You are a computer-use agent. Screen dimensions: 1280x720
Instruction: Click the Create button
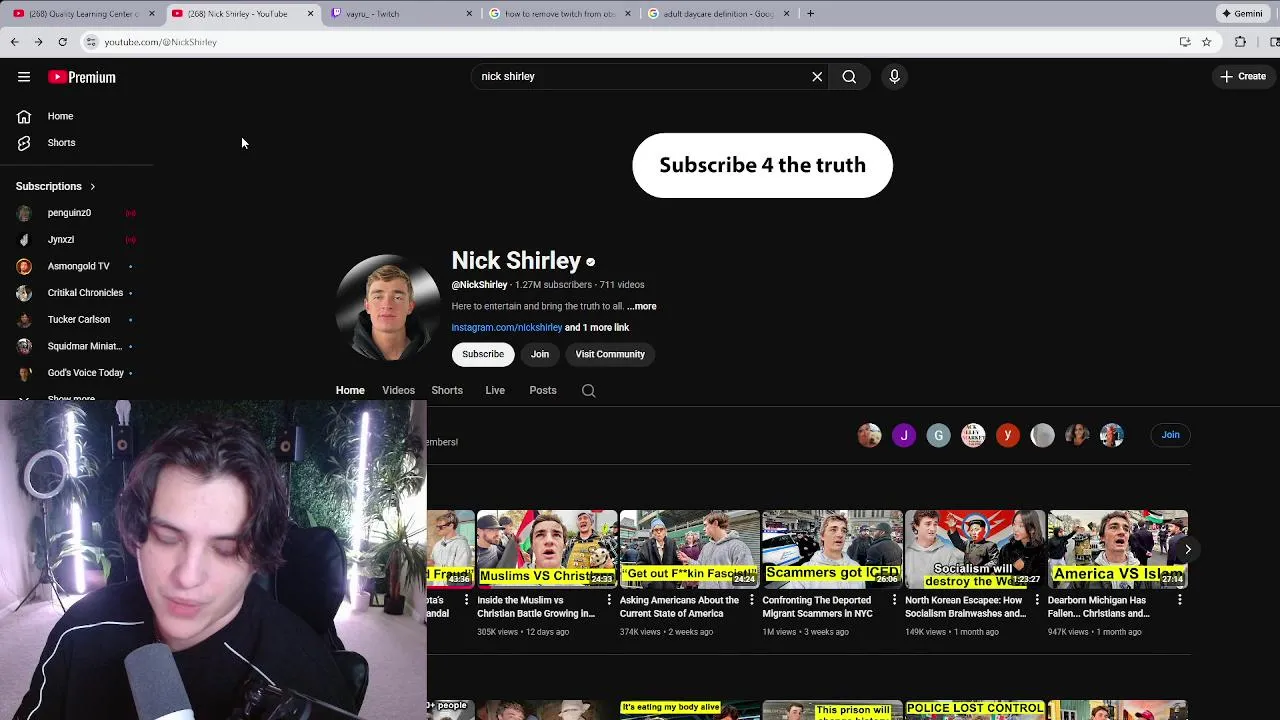coord(1243,76)
